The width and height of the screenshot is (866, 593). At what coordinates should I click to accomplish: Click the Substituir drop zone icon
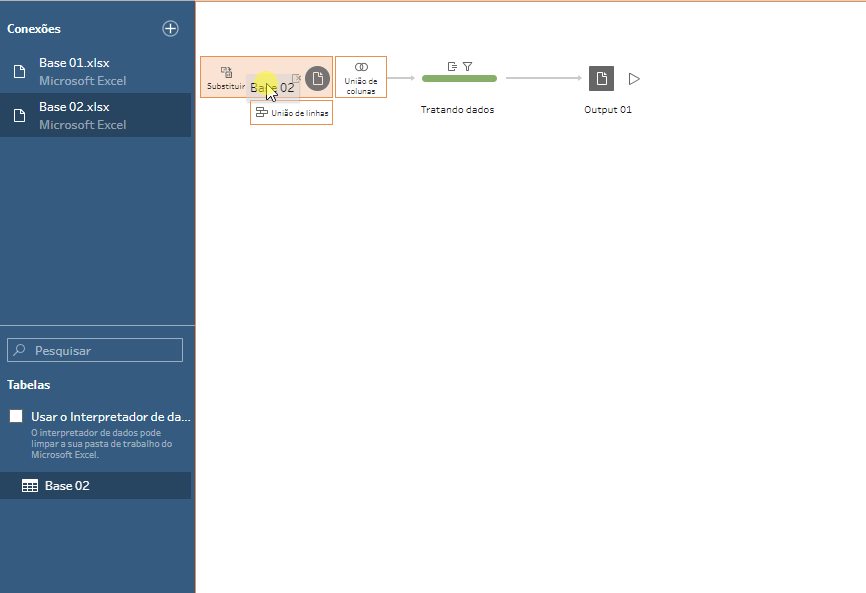pos(226,72)
